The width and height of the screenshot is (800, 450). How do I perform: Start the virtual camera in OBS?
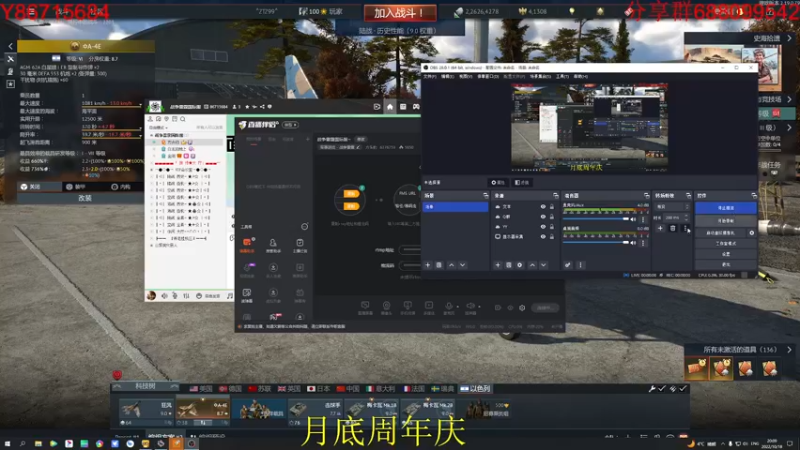click(x=720, y=233)
